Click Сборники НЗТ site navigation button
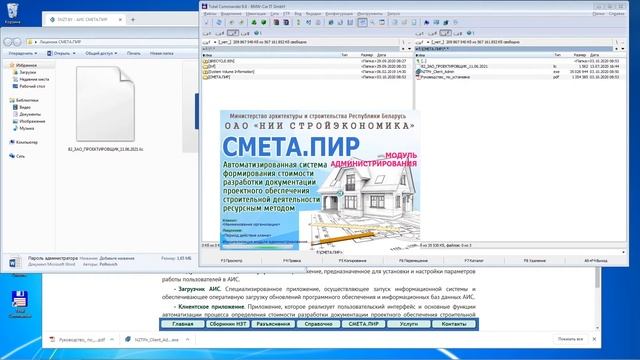The image size is (640, 360). coord(228,324)
